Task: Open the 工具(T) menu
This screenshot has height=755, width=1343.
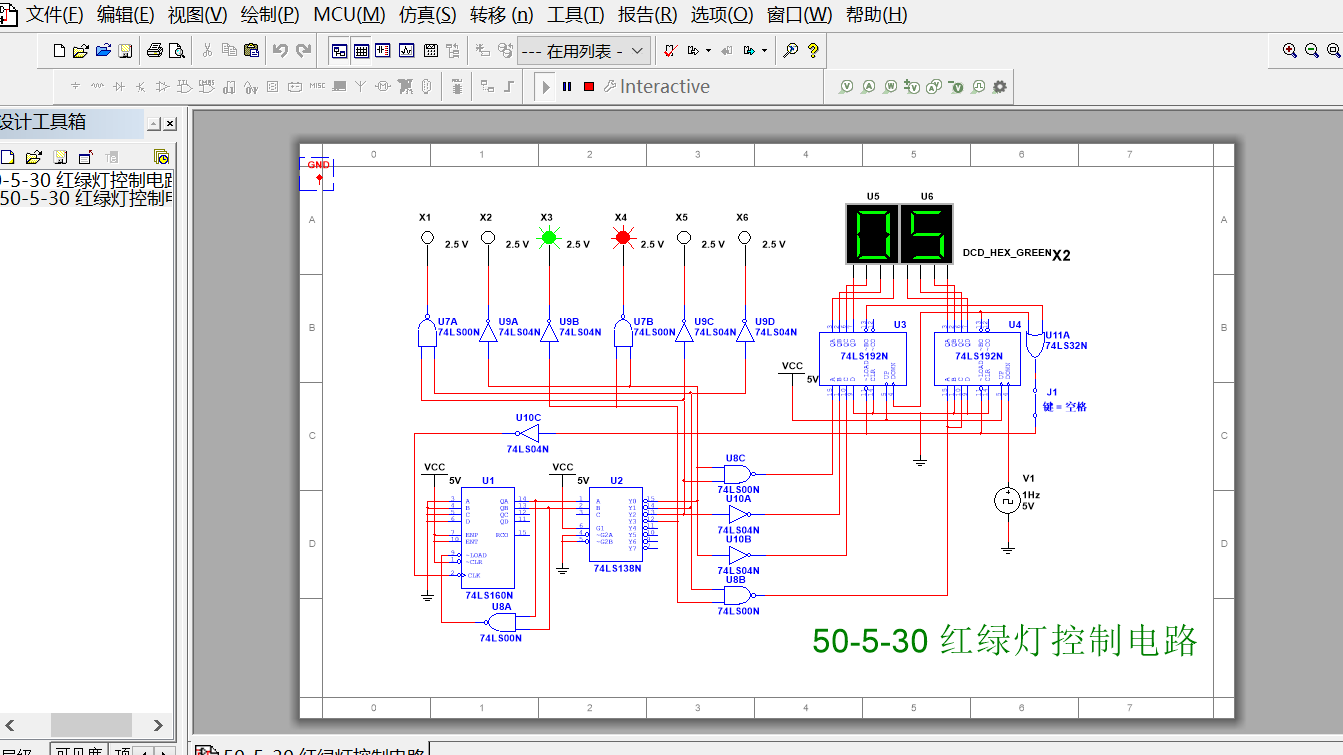Action: pyautogui.click(x=575, y=15)
